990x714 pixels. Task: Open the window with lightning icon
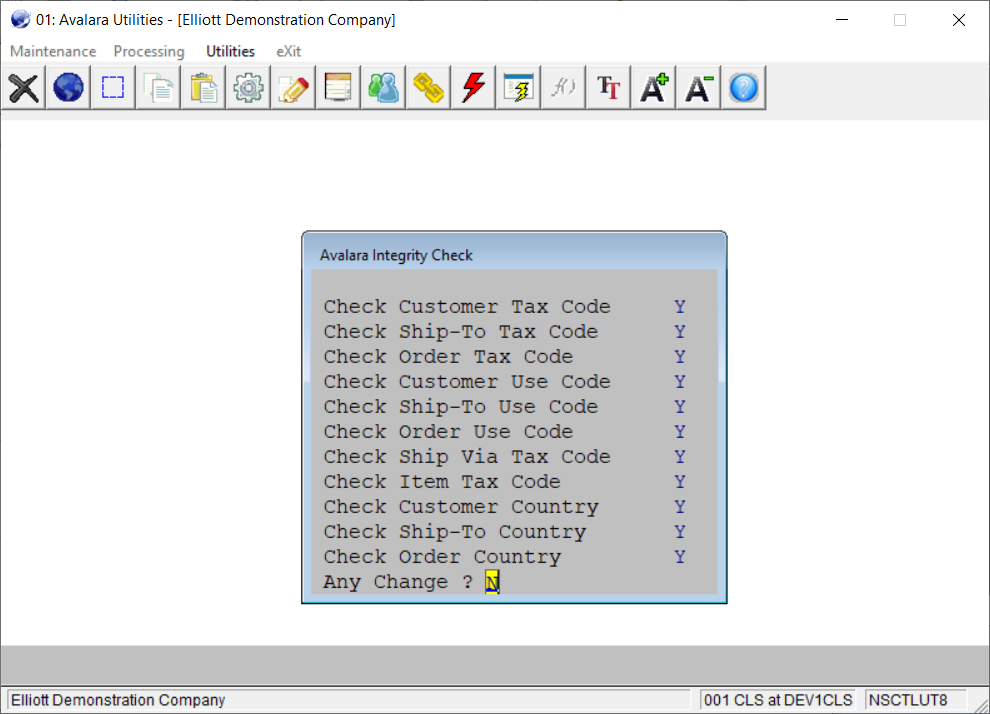click(x=518, y=88)
